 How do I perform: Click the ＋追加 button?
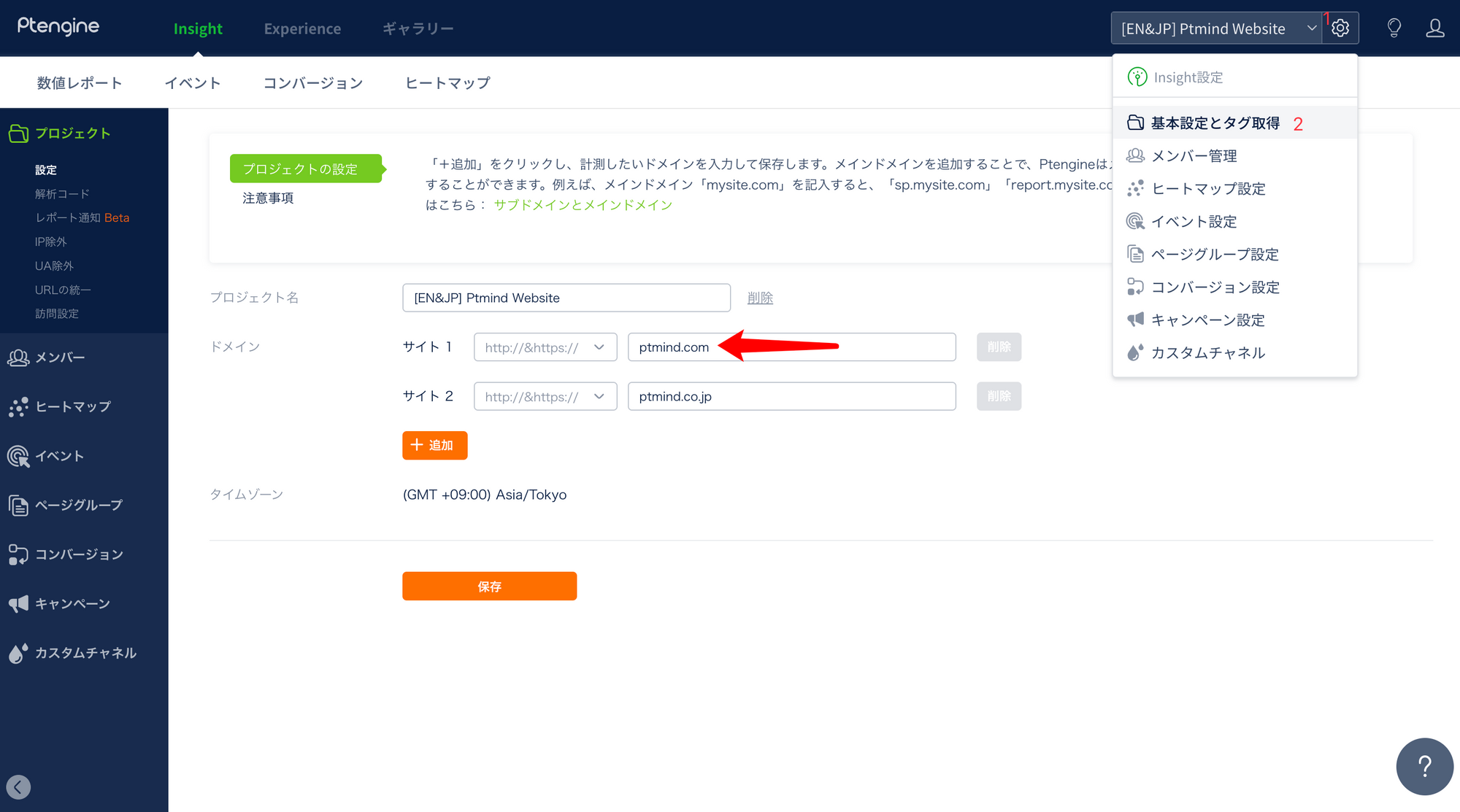[434, 445]
